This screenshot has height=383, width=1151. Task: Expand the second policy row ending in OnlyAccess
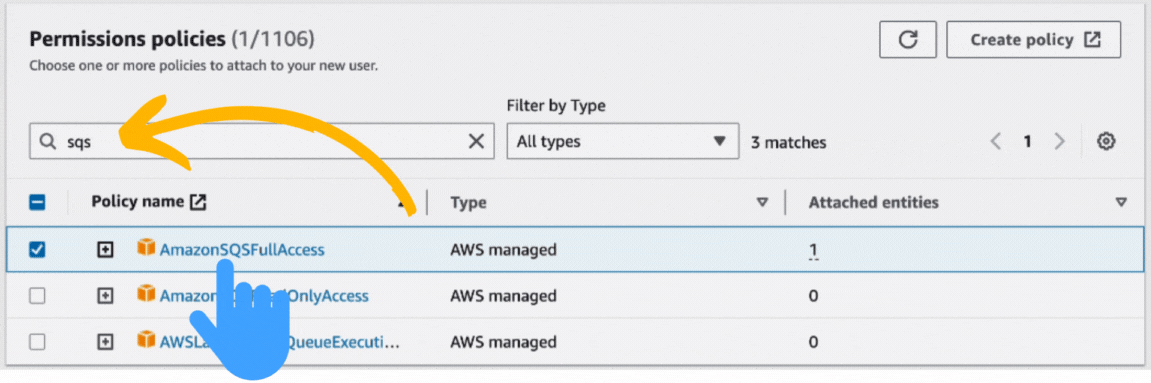106,296
